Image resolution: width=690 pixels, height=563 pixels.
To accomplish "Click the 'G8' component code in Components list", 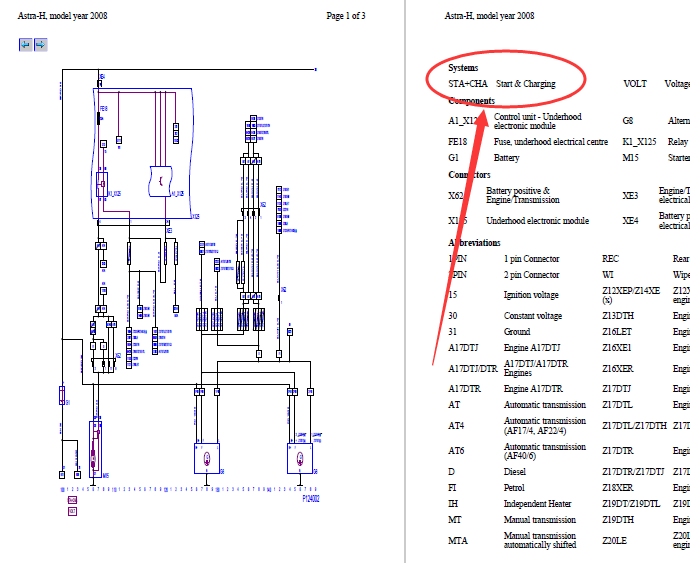I will pos(628,121).
